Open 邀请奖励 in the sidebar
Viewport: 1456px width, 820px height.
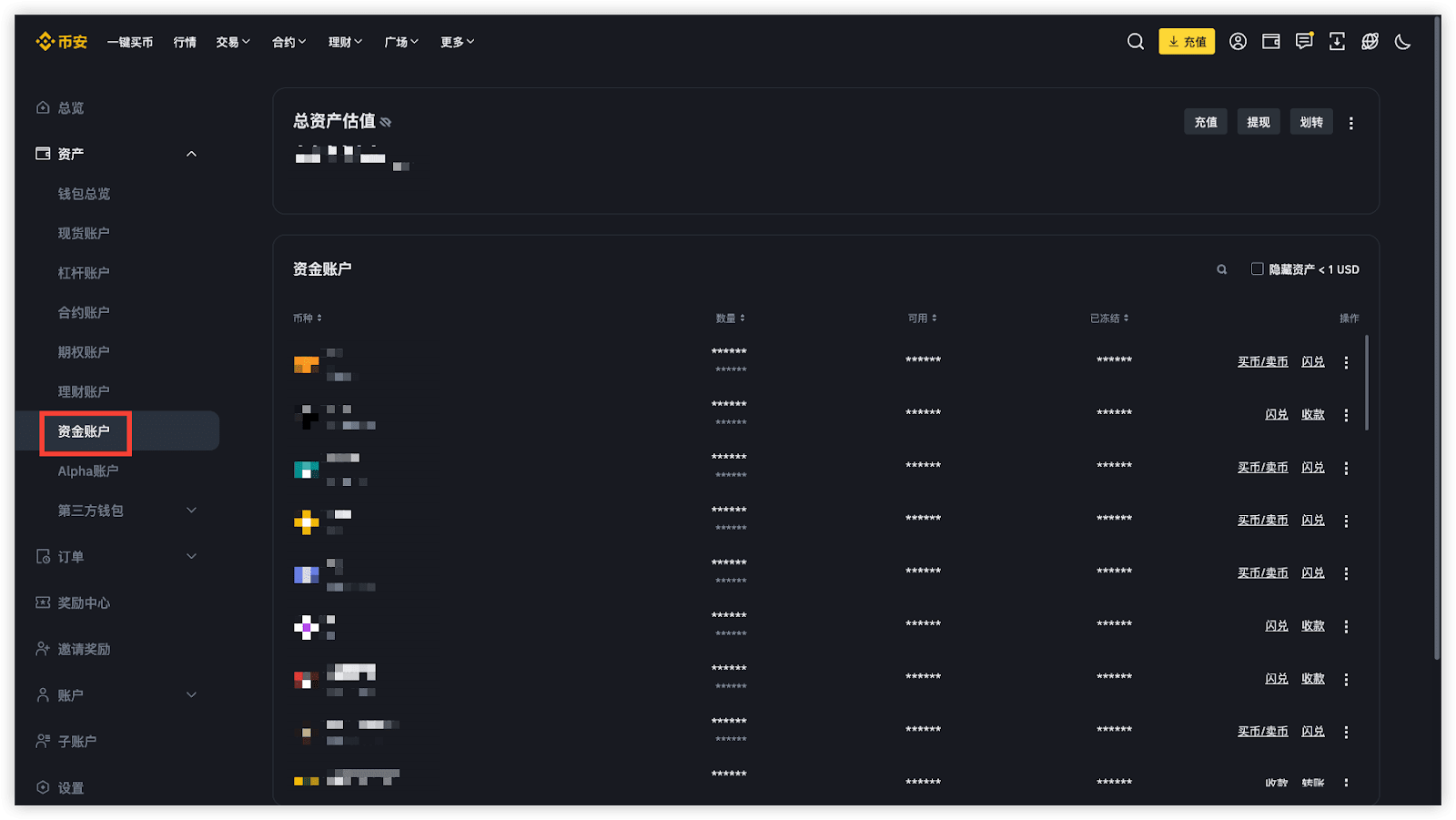(84, 649)
